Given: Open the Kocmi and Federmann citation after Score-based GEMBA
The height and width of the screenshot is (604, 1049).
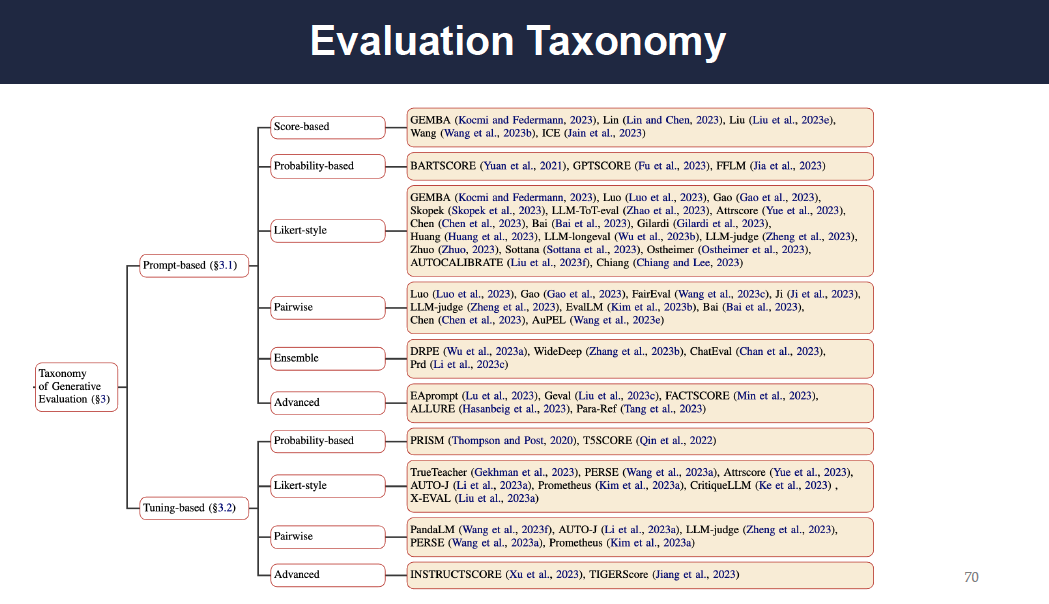Looking at the screenshot, I should (525, 119).
